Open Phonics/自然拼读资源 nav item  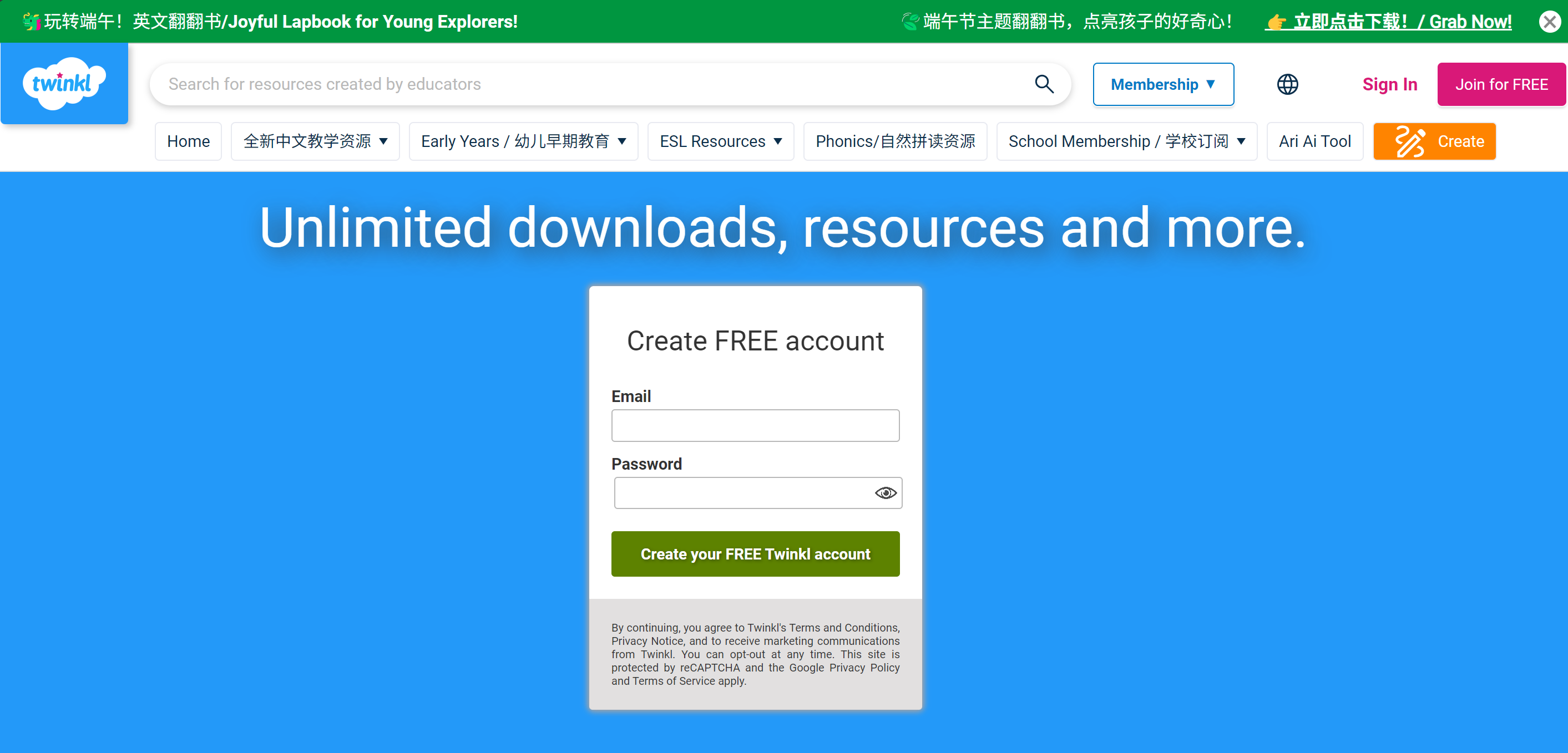(895, 141)
